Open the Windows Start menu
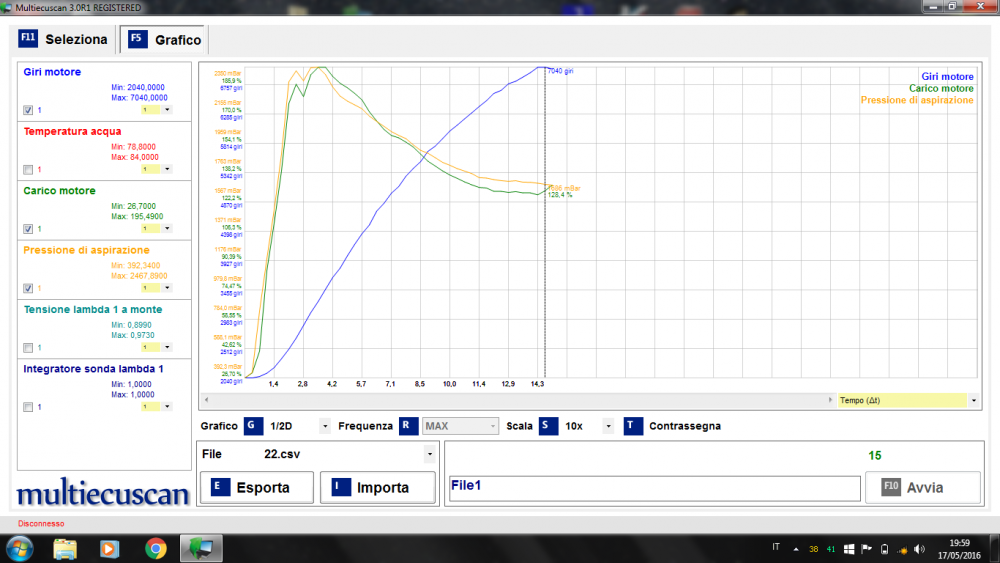The height and width of the screenshot is (563, 1000). [x=19, y=548]
